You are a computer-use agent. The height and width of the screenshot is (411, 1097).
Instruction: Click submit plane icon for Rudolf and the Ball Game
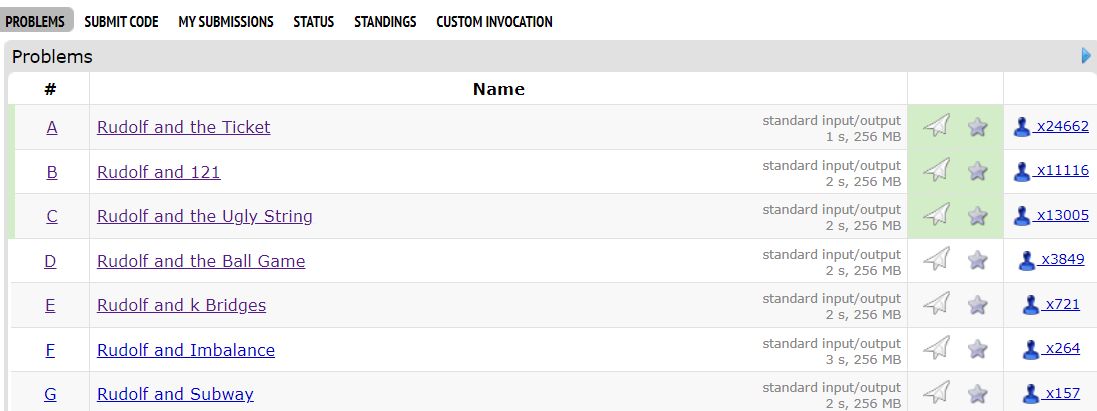pos(937,260)
